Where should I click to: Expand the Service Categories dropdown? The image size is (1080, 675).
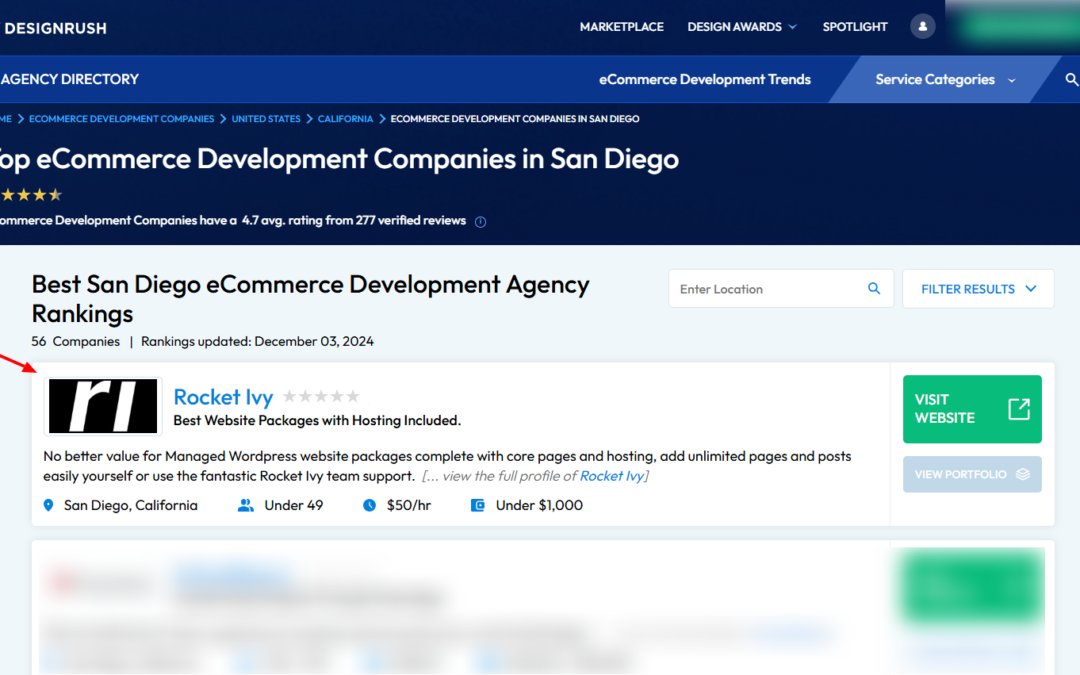point(944,79)
